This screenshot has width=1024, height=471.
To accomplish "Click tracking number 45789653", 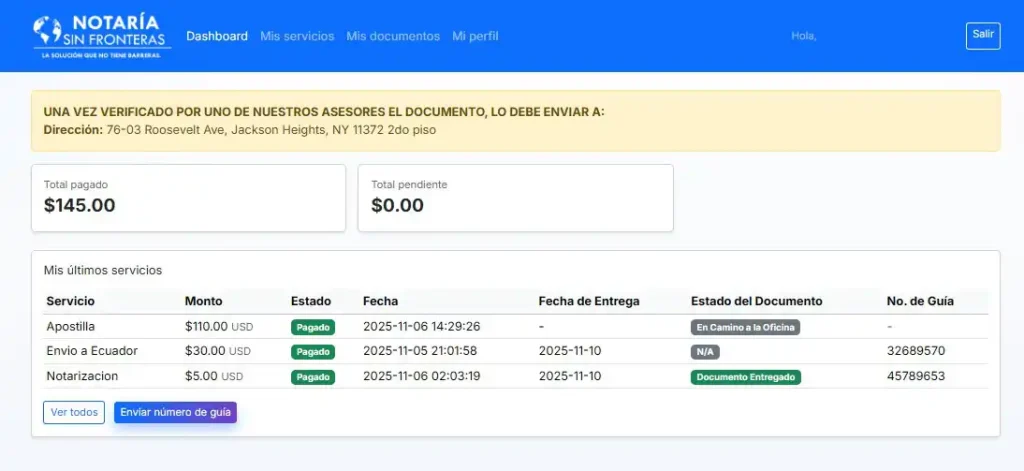I will [916, 376].
